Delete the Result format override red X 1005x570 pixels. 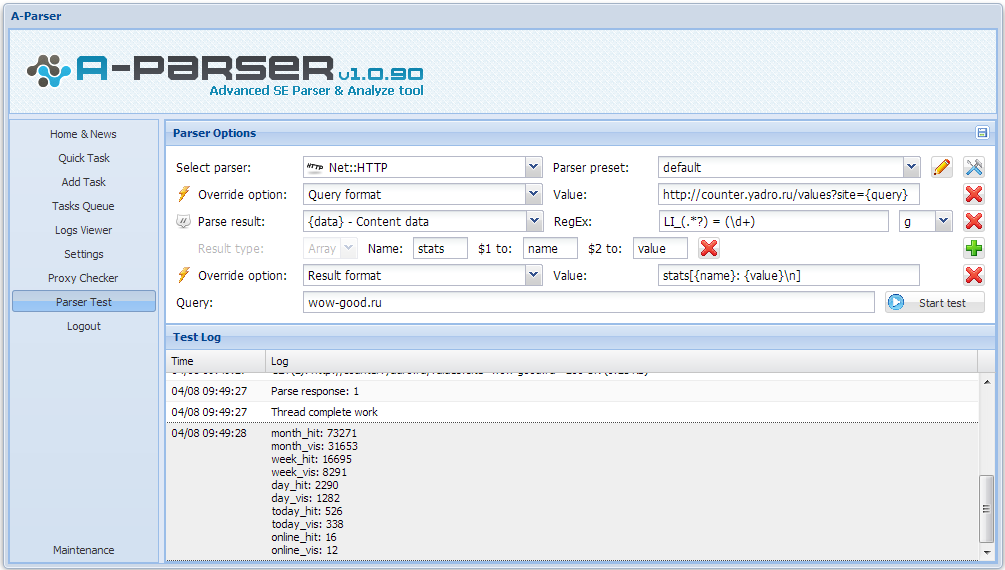(974, 275)
